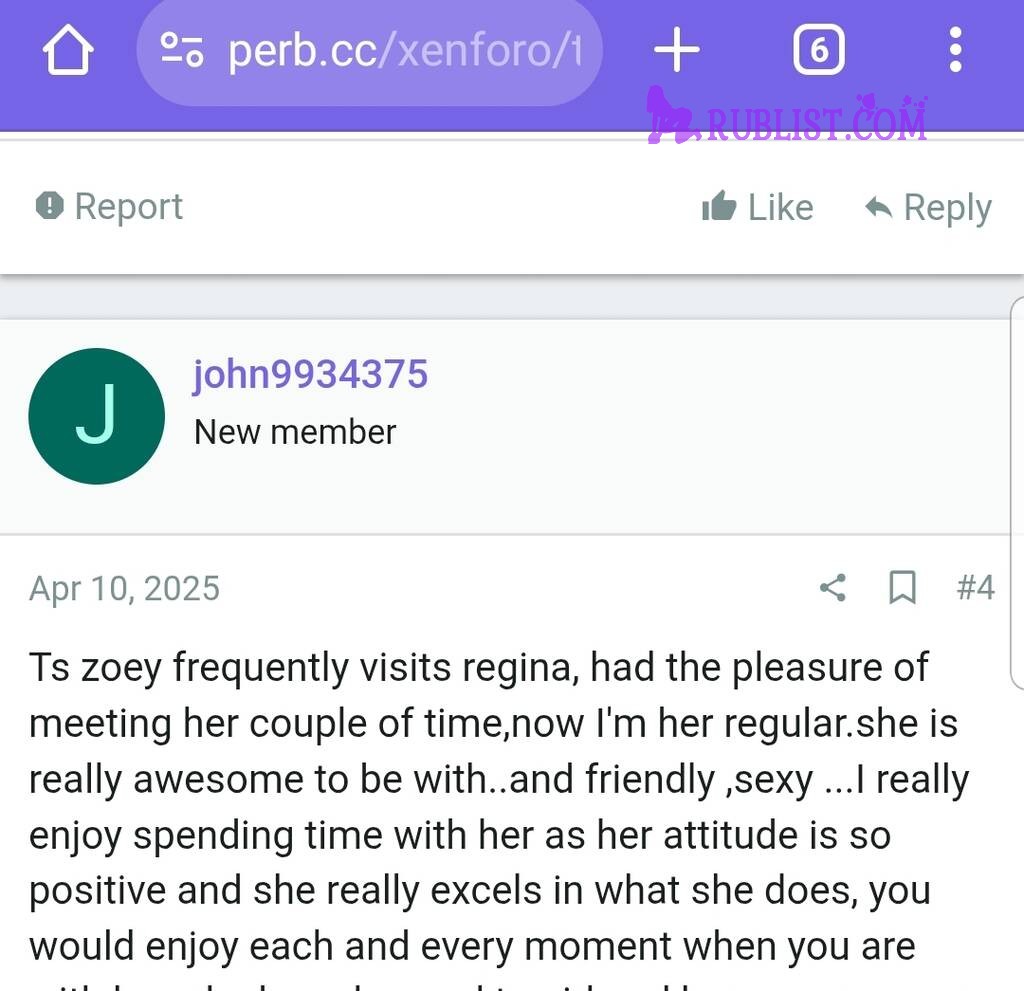The image size is (1024, 991).
Task: Click the rublist.com watermark logo
Action: pyautogui.click(x=787, y=118)
